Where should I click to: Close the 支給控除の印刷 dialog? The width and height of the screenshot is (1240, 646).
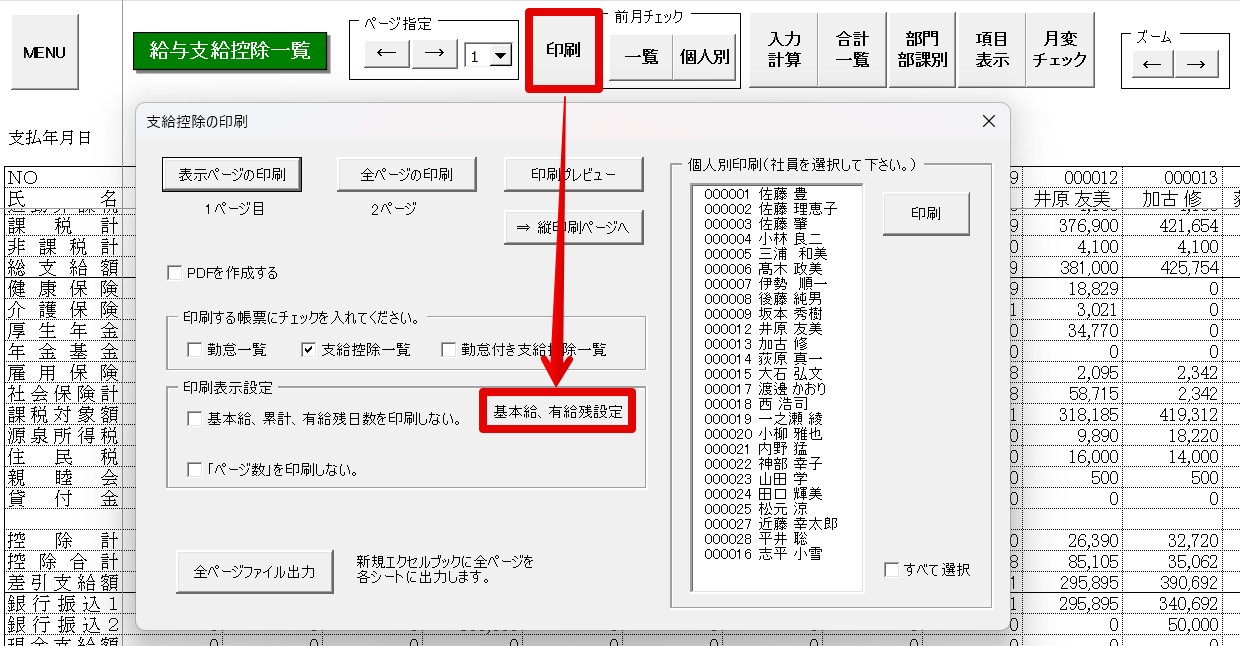click(x=988, y=121)
